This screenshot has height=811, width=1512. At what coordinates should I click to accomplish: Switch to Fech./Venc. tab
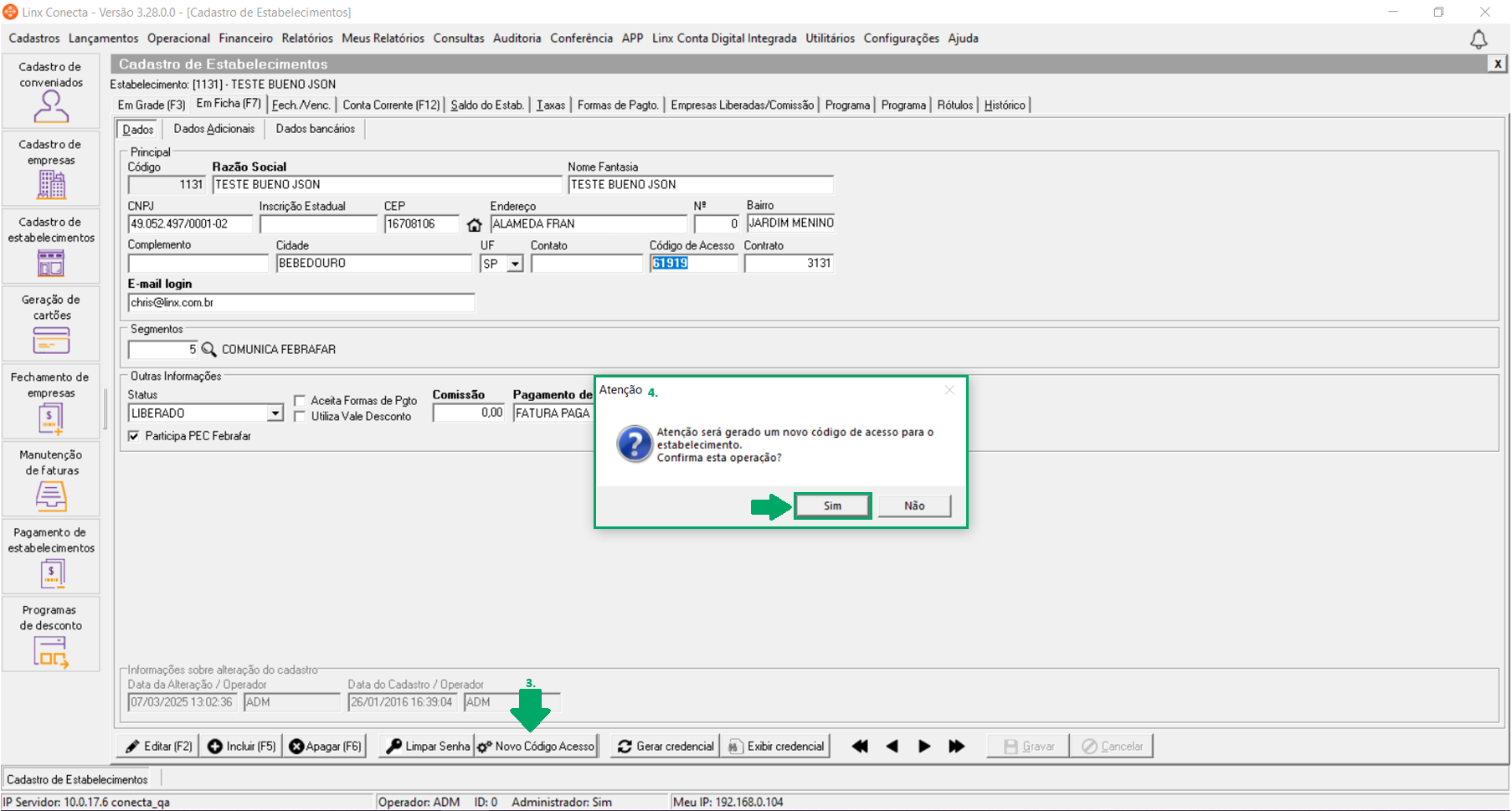pyautogui.click(x=301, y=105)
